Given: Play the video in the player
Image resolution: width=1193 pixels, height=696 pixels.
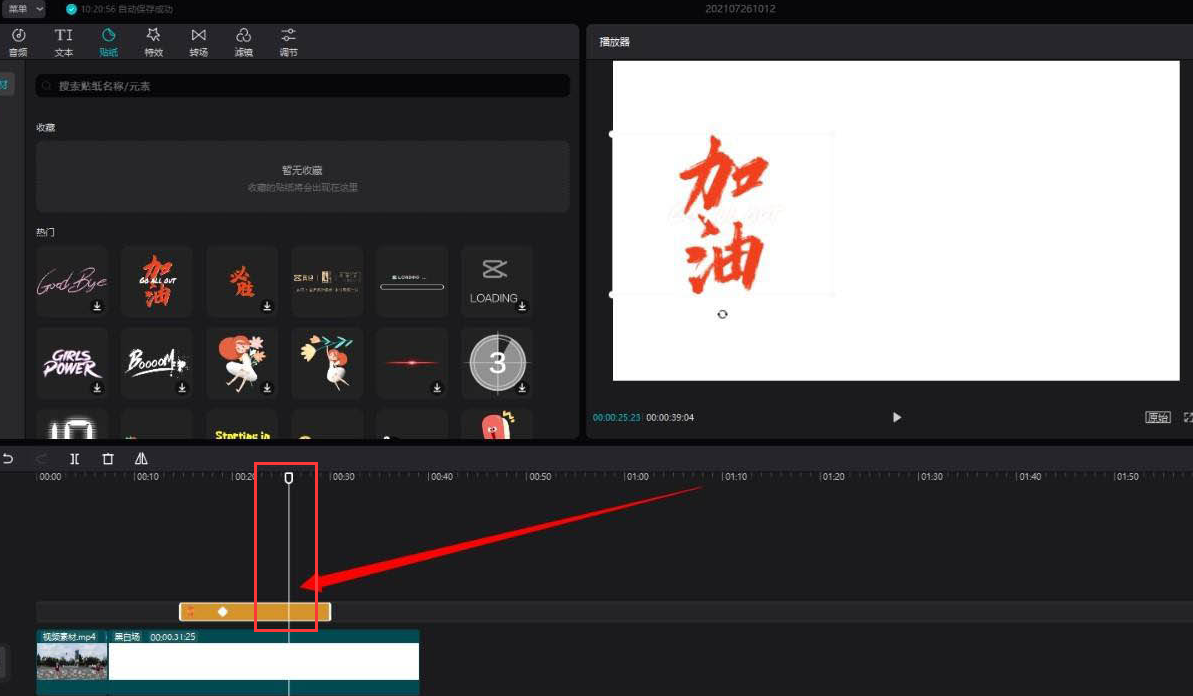Looking at the screenshot, I should [x=897, y=417].
